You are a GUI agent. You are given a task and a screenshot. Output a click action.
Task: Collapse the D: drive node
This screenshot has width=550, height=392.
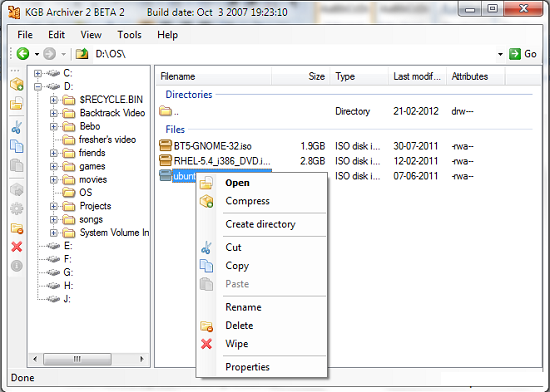pos(38,87)
